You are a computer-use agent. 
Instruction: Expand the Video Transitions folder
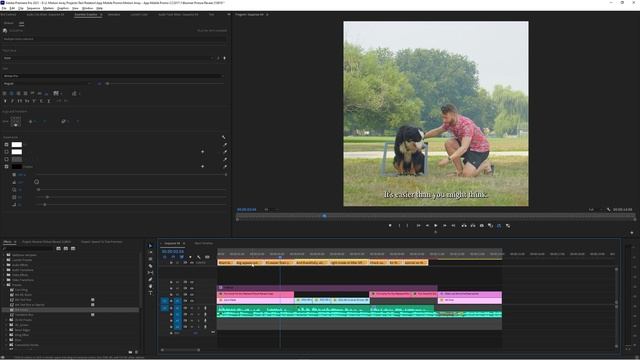[x=4, y=280]
